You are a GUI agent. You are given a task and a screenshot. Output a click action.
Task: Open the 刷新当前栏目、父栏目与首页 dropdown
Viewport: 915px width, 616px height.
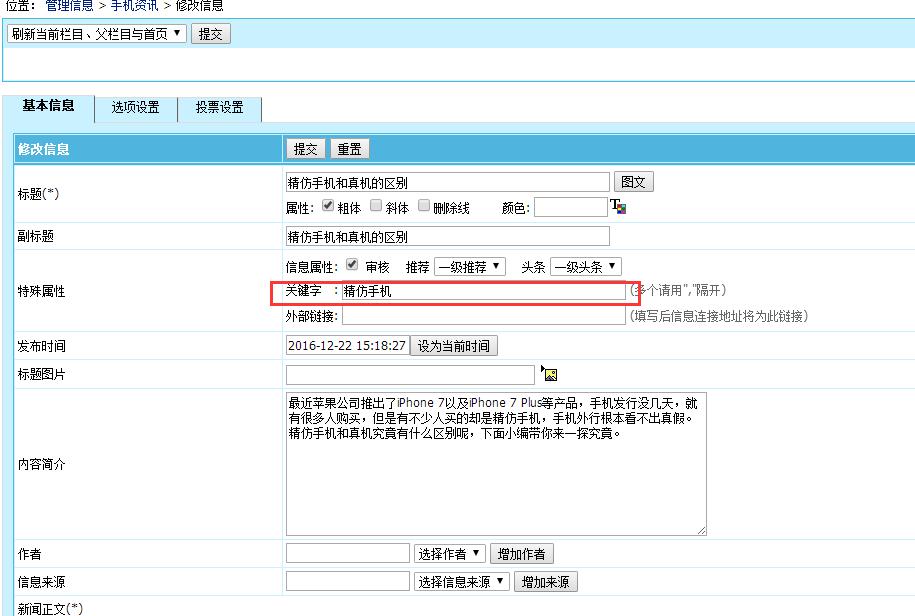point(95,33)
